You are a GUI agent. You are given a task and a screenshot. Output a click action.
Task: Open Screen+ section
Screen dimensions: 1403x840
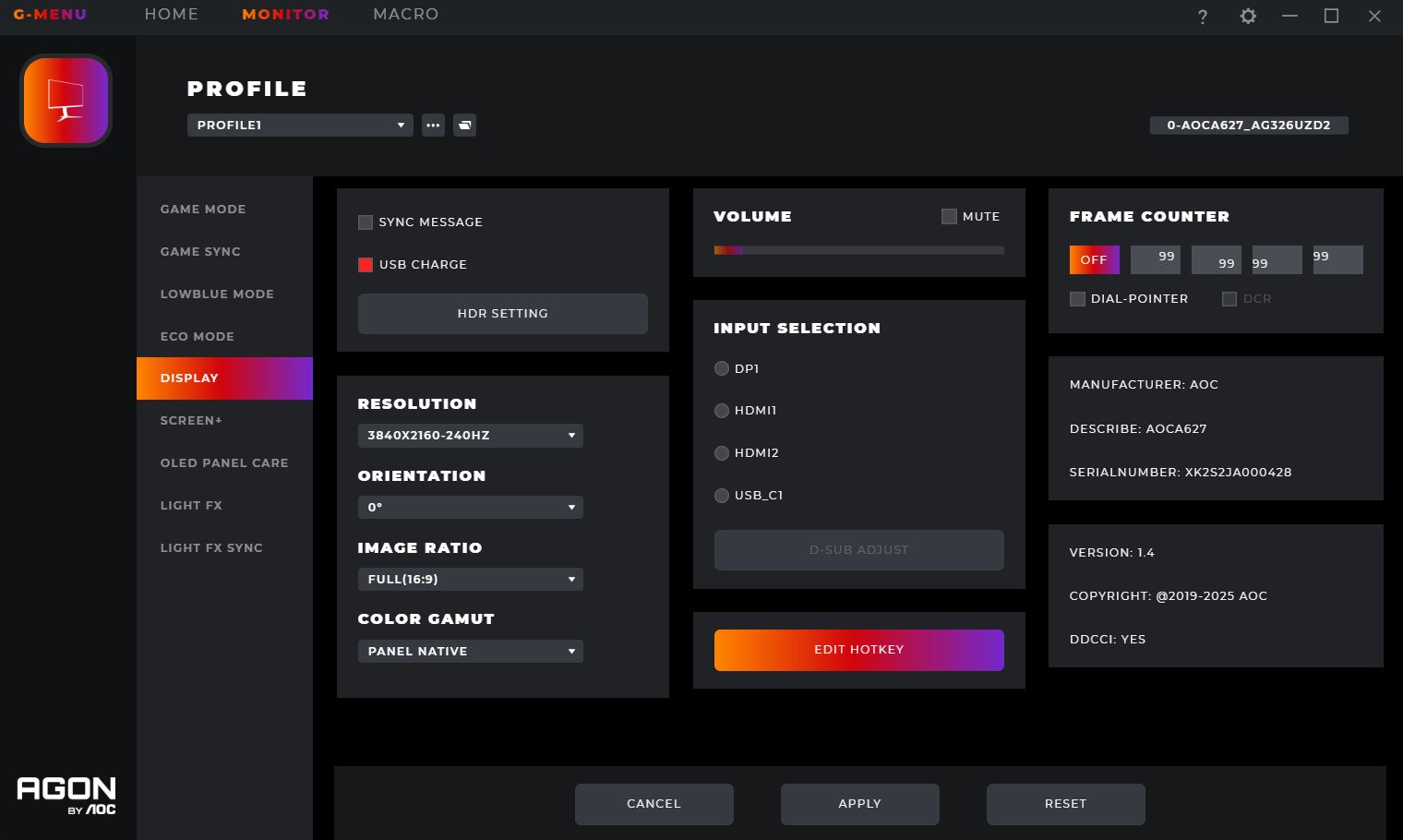point(224,420)
